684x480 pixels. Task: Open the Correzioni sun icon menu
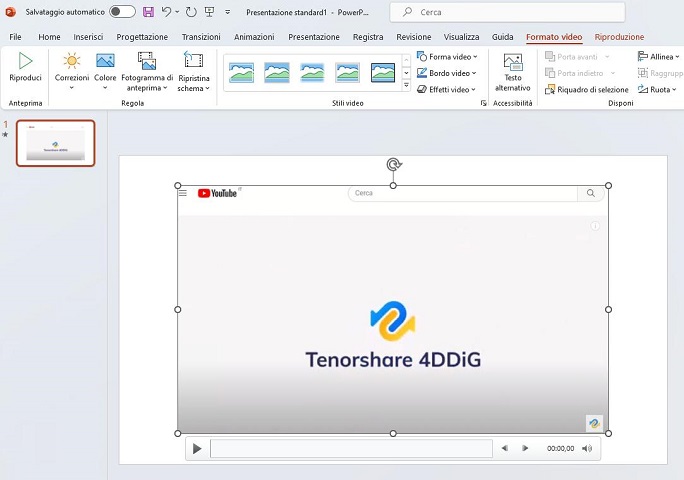pos(72,71)
